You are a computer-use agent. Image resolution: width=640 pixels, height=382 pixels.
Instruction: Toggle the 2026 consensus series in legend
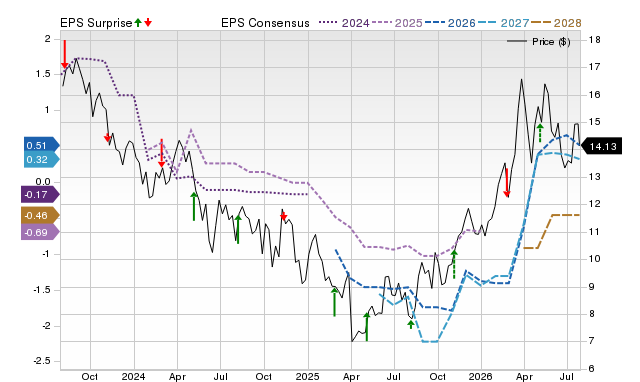pyautogui.click(x=450, y=23)
